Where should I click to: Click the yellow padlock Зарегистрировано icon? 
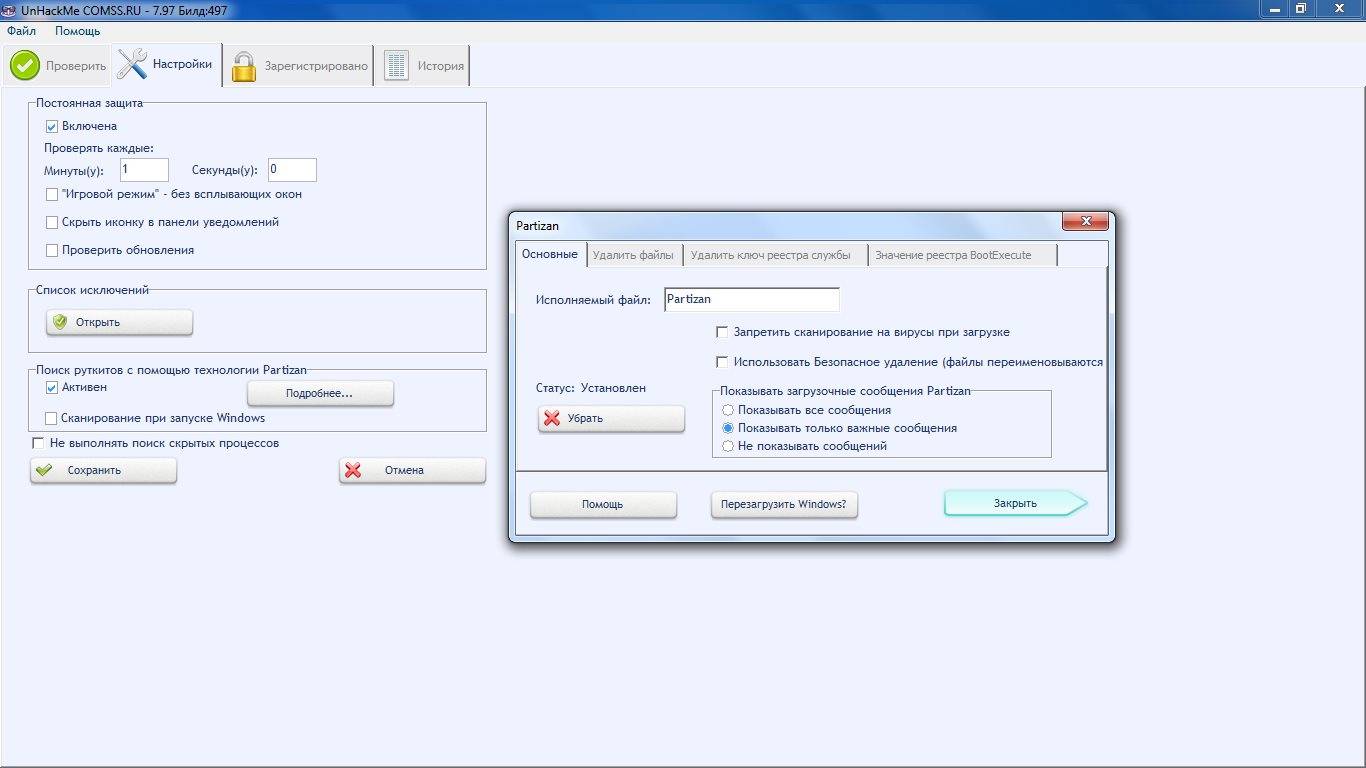click(243, 66)
